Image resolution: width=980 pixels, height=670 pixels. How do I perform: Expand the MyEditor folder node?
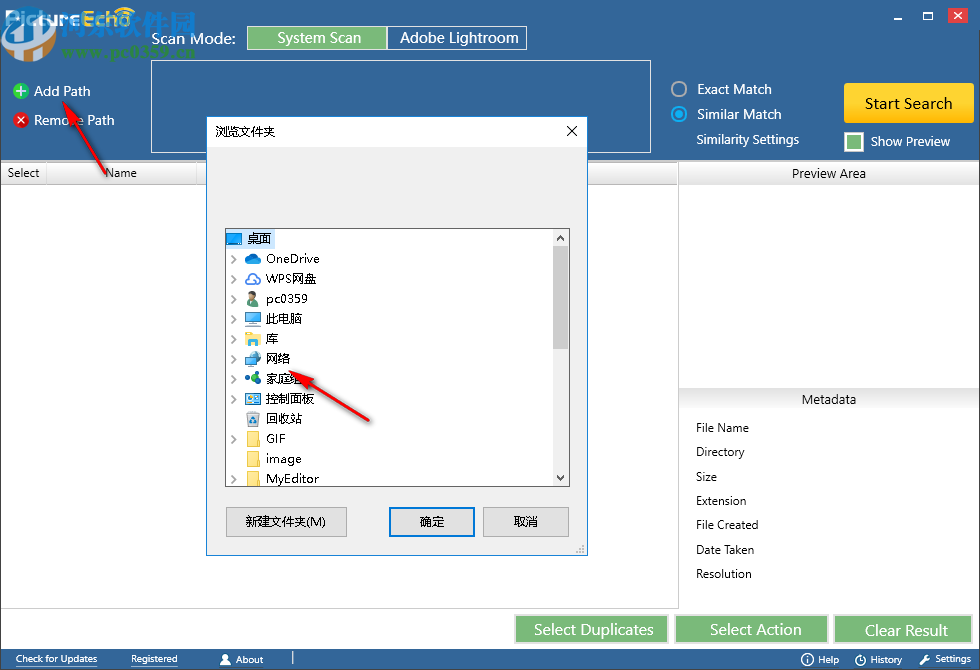tap(234, 479)
